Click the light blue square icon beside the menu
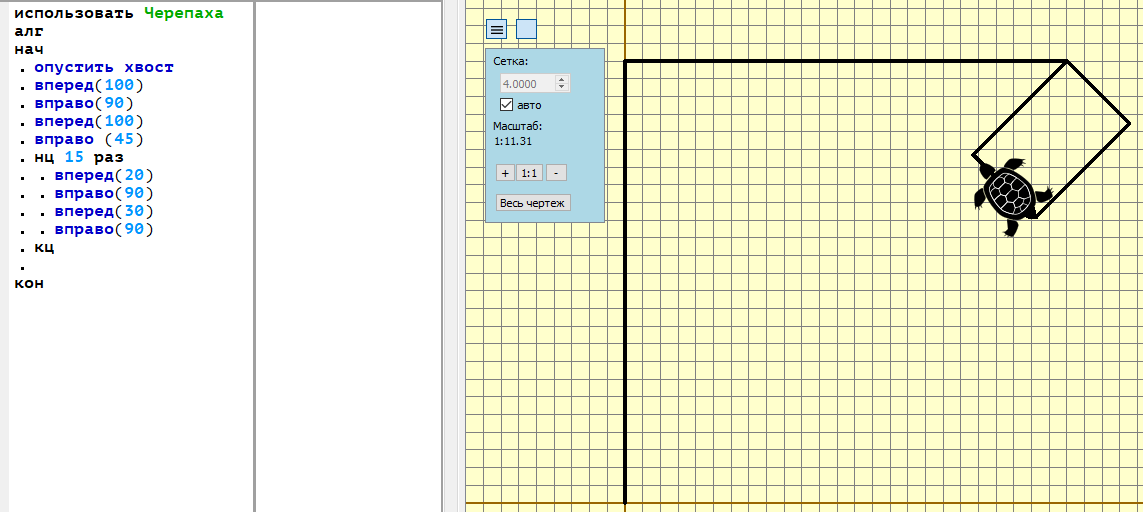The height and width of the screenshot is (512, 1143). [526, 29]
